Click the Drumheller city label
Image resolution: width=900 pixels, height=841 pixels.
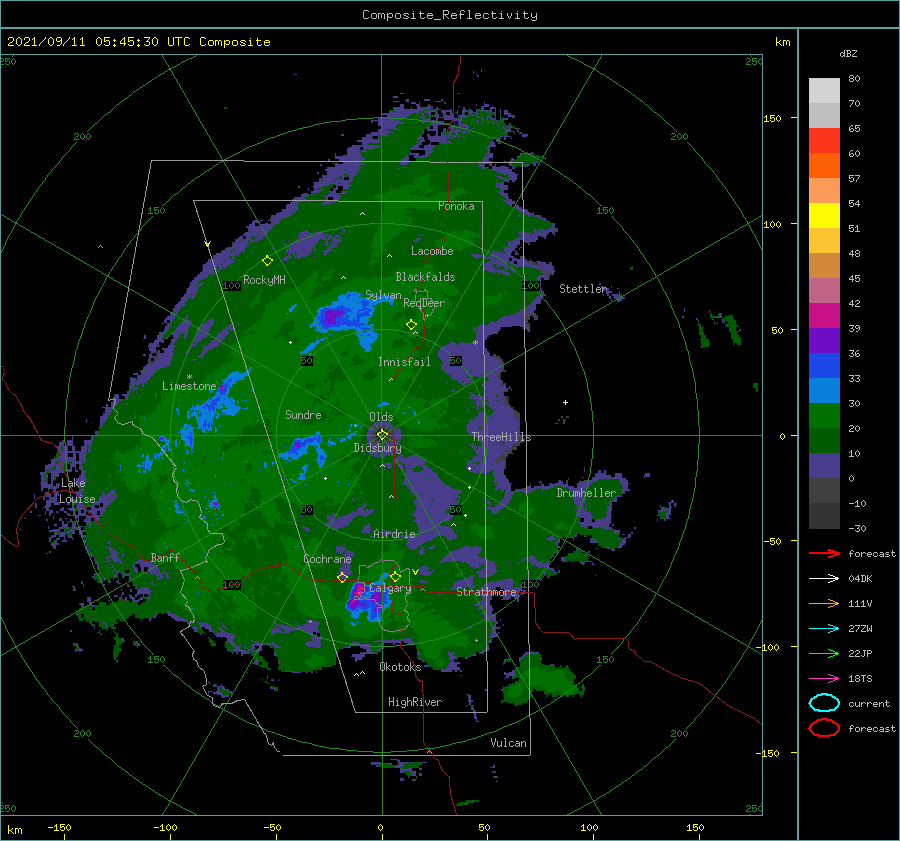(586, 493)
